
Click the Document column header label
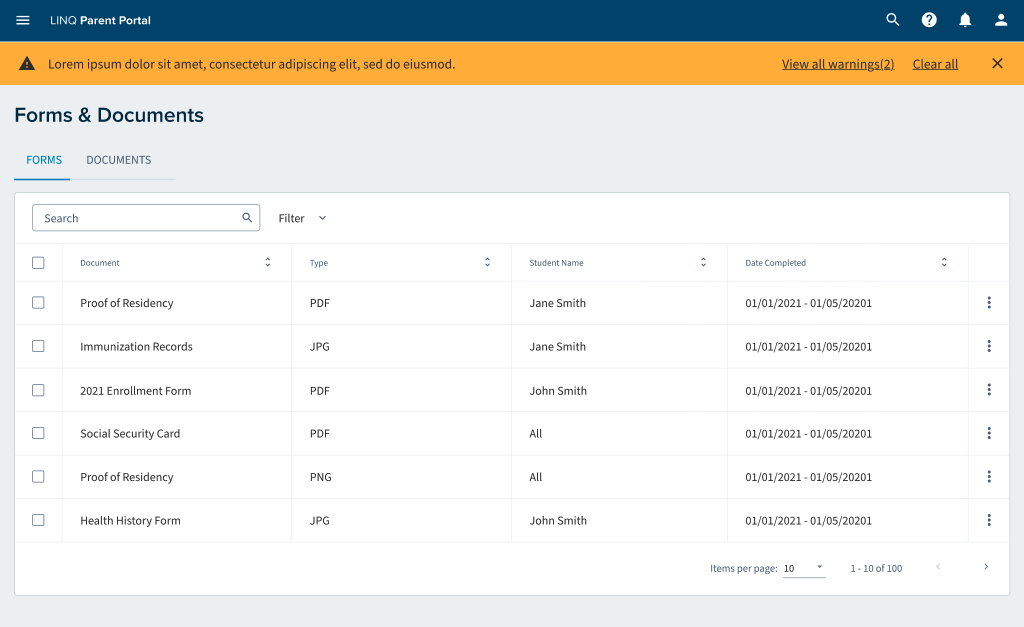point(100,263)
